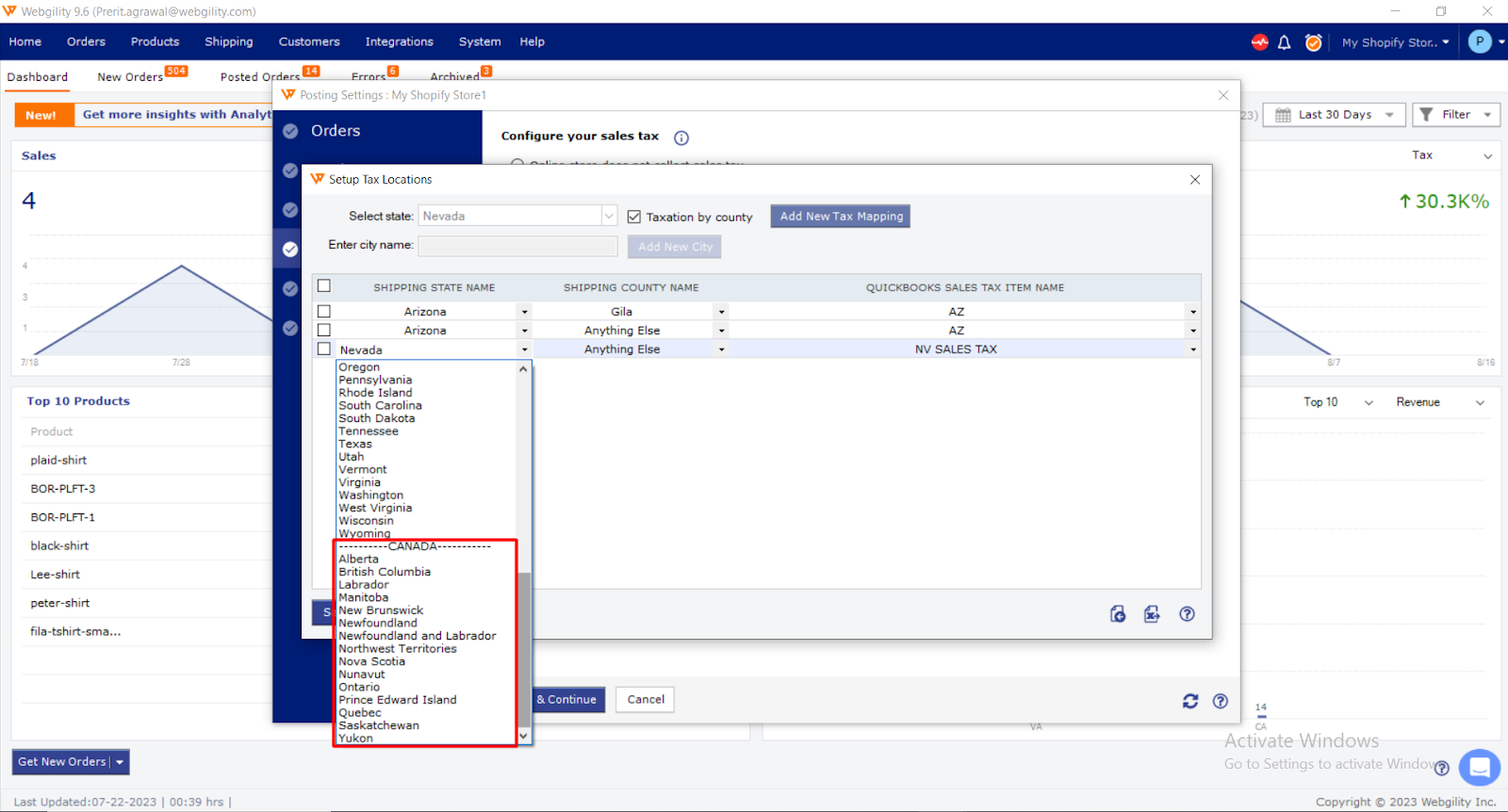Click the export to Excel icon
The height and width of the screenshot is (812, 1508).
[1152, 614]
